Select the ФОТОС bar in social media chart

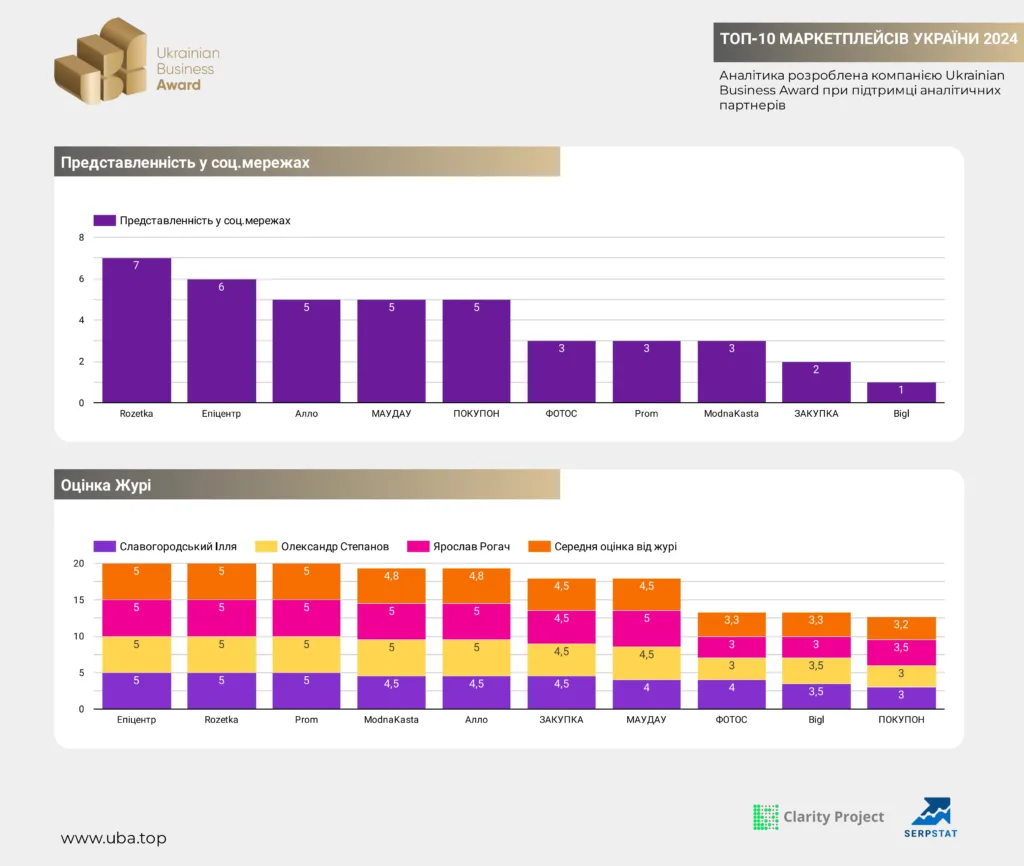[x=562, y=372]
